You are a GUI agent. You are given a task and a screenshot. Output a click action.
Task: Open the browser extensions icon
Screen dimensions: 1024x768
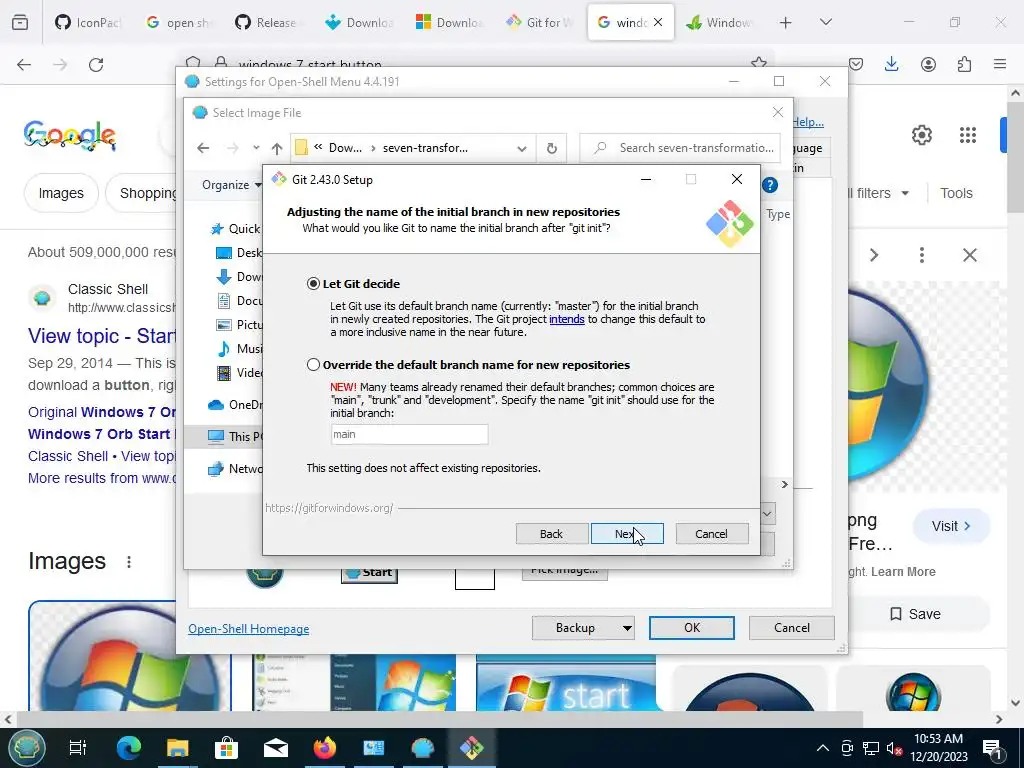click(964, 64)
